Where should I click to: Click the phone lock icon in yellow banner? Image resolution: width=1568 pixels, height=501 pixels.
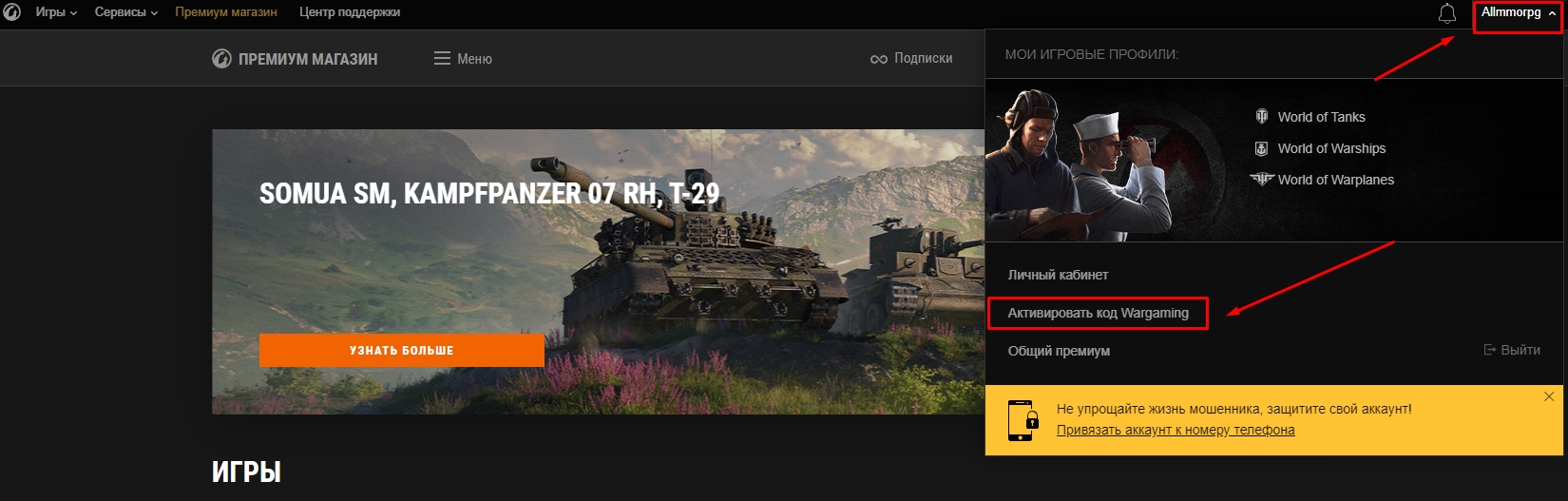tap(1023, 419)
